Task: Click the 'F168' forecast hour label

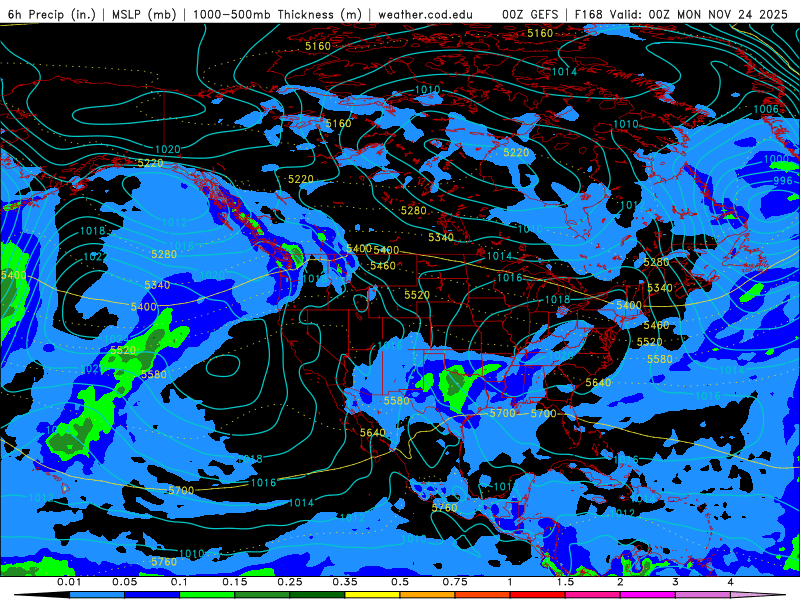Action: click(588, 14)
